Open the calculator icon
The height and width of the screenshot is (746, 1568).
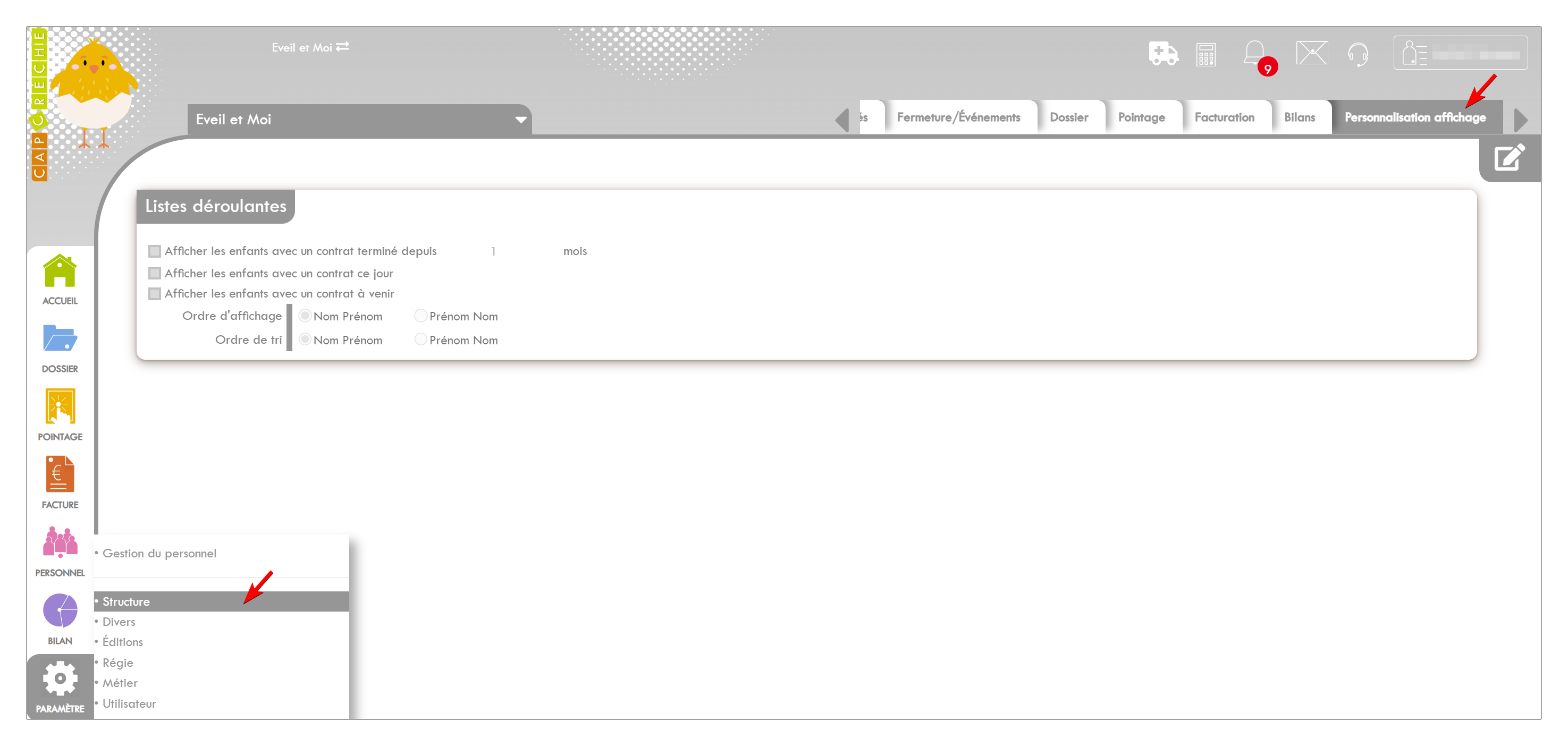point(1206,55)
